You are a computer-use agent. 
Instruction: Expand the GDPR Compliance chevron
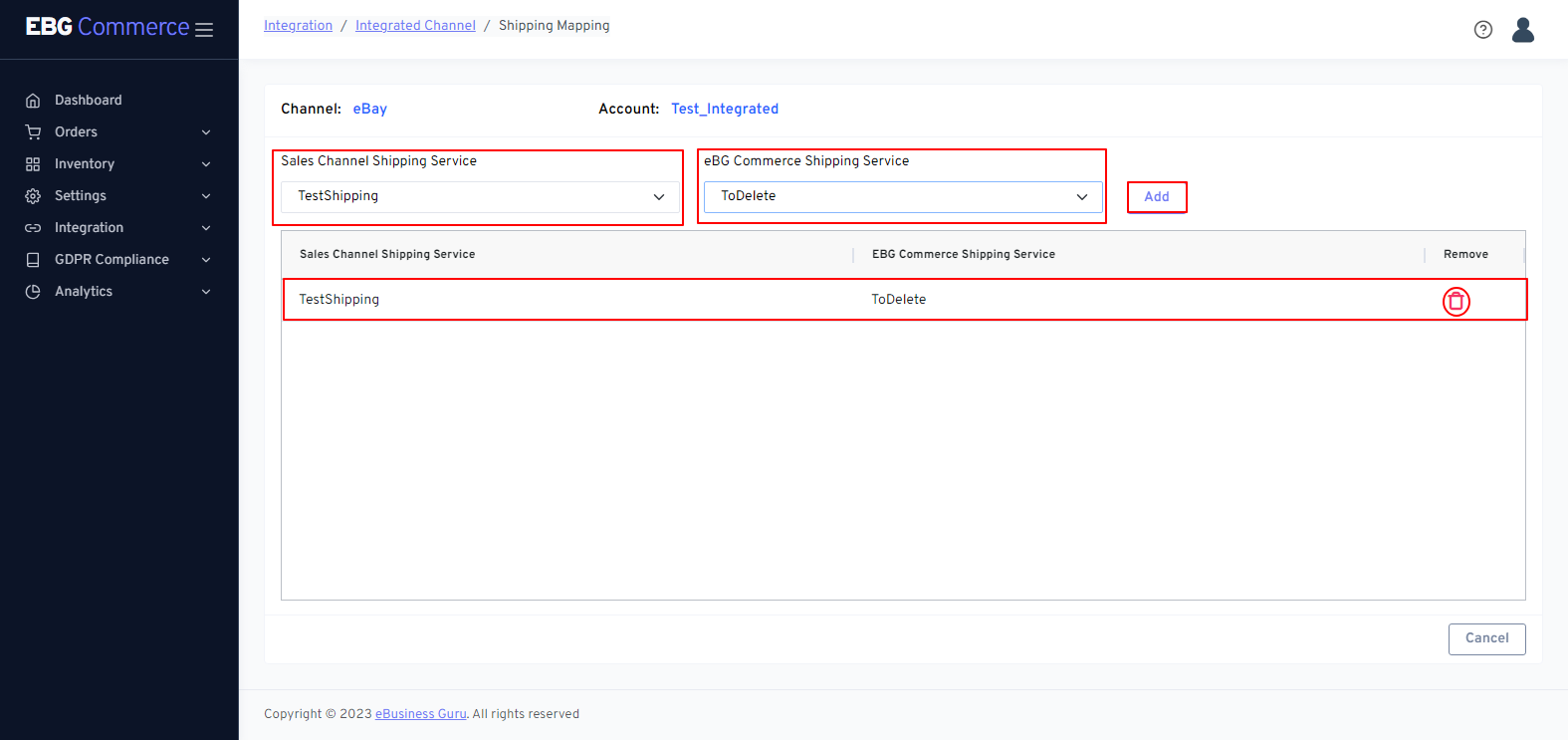tap(206, 260)
